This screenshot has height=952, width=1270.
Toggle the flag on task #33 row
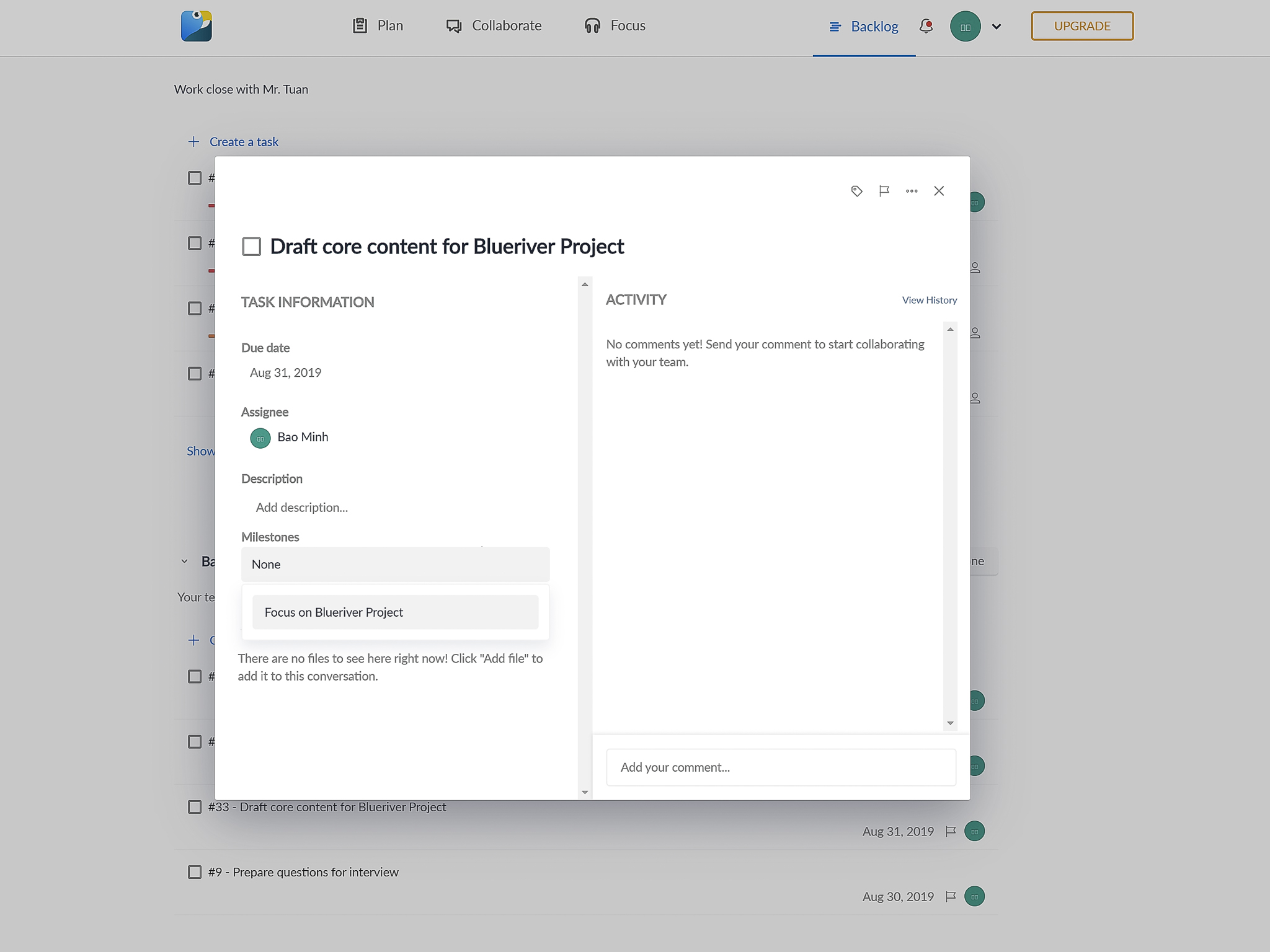951,831
